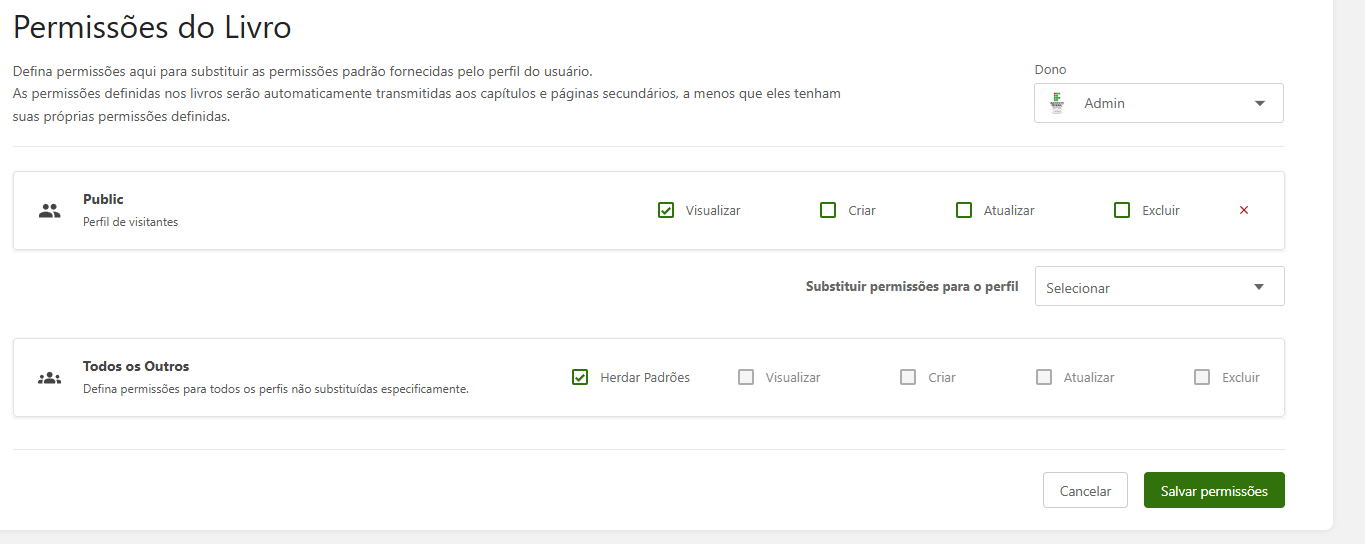The image size is (1365, 544).
Task: Click the Public role name
Action: (x=103, y=199)
